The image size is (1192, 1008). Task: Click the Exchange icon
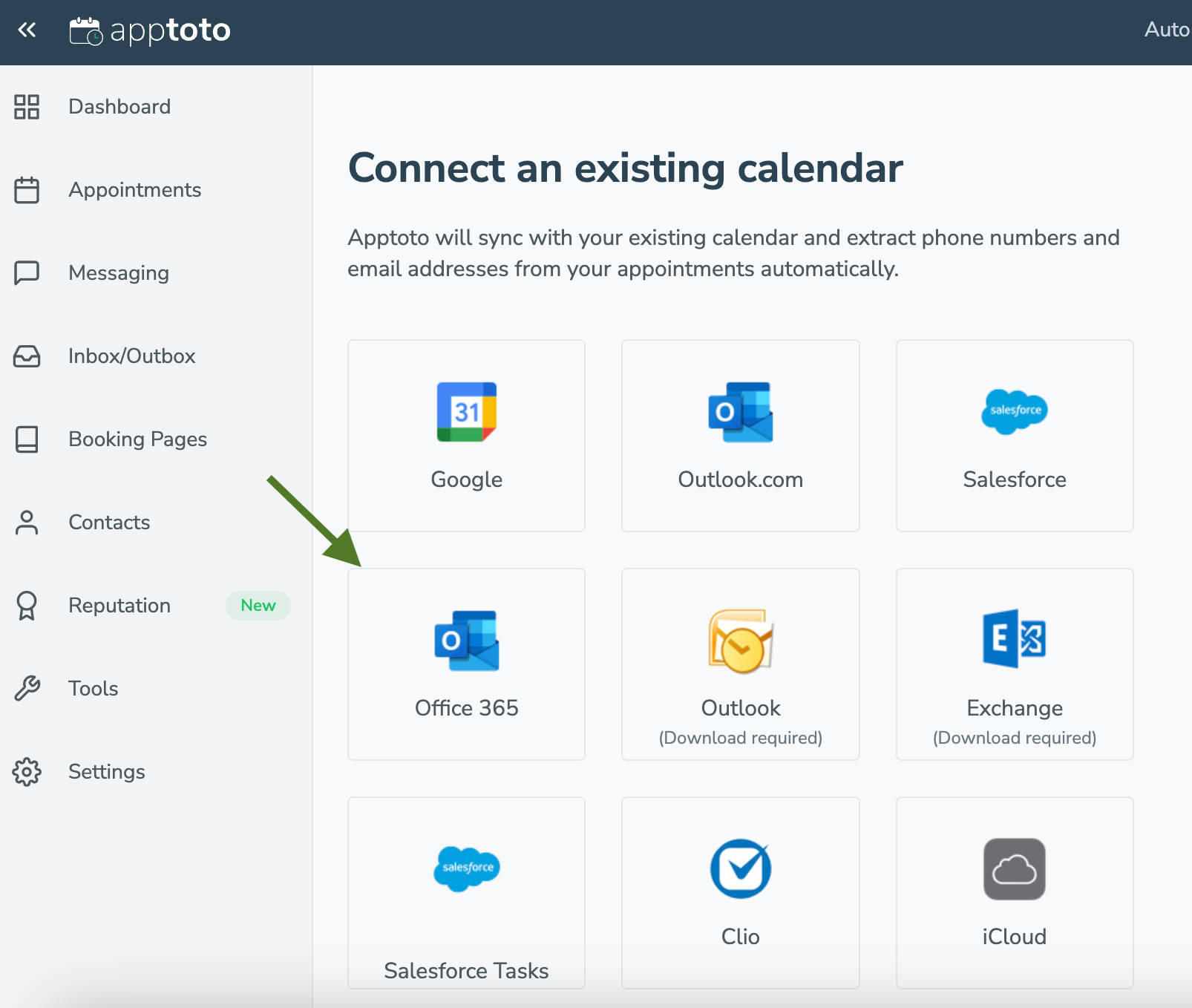pyautogui.click(x=1015, y=638)
